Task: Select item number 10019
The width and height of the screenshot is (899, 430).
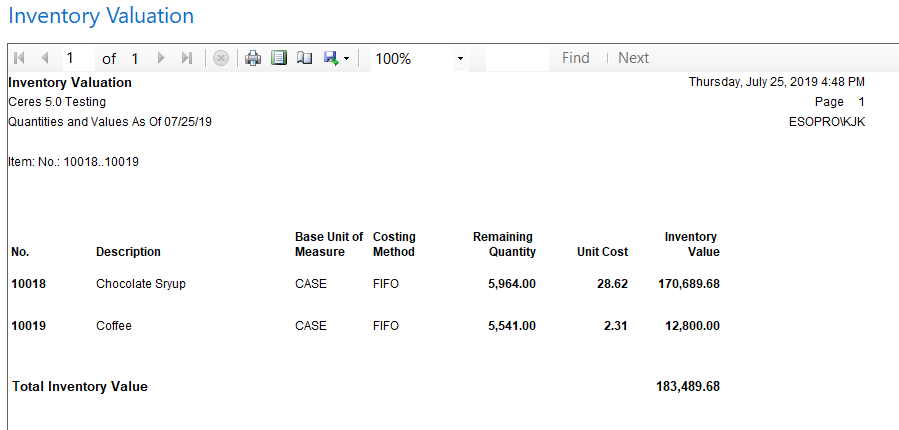Action: [x=28, y=326]
